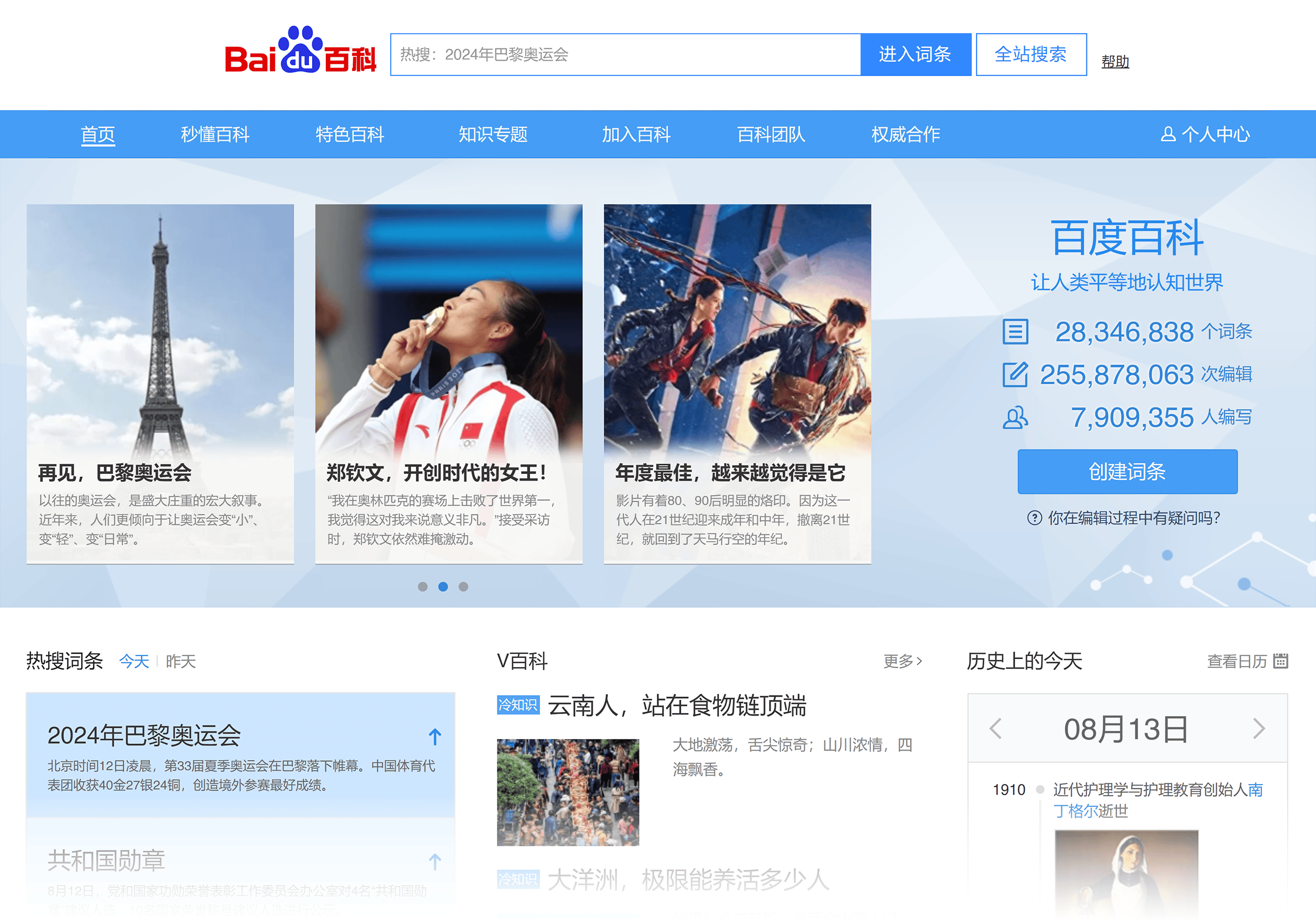Select the first carousel dot
This screenshot has height=921, width=1316.
[x=422, y=587]
